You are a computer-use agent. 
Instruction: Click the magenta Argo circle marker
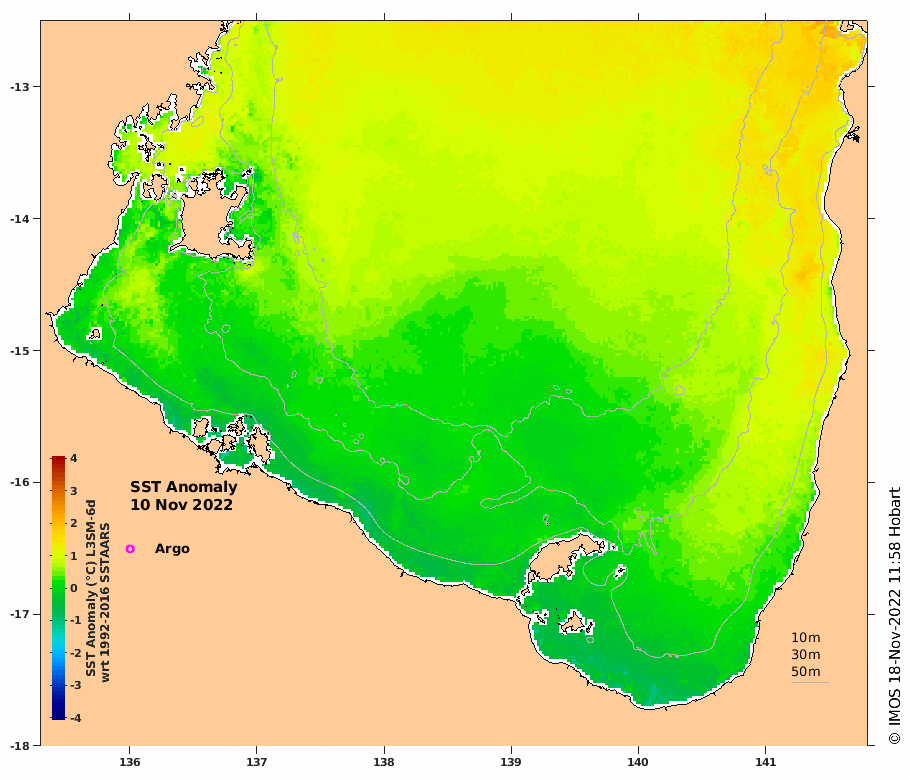pyautogui.click(x=130, y=548)
